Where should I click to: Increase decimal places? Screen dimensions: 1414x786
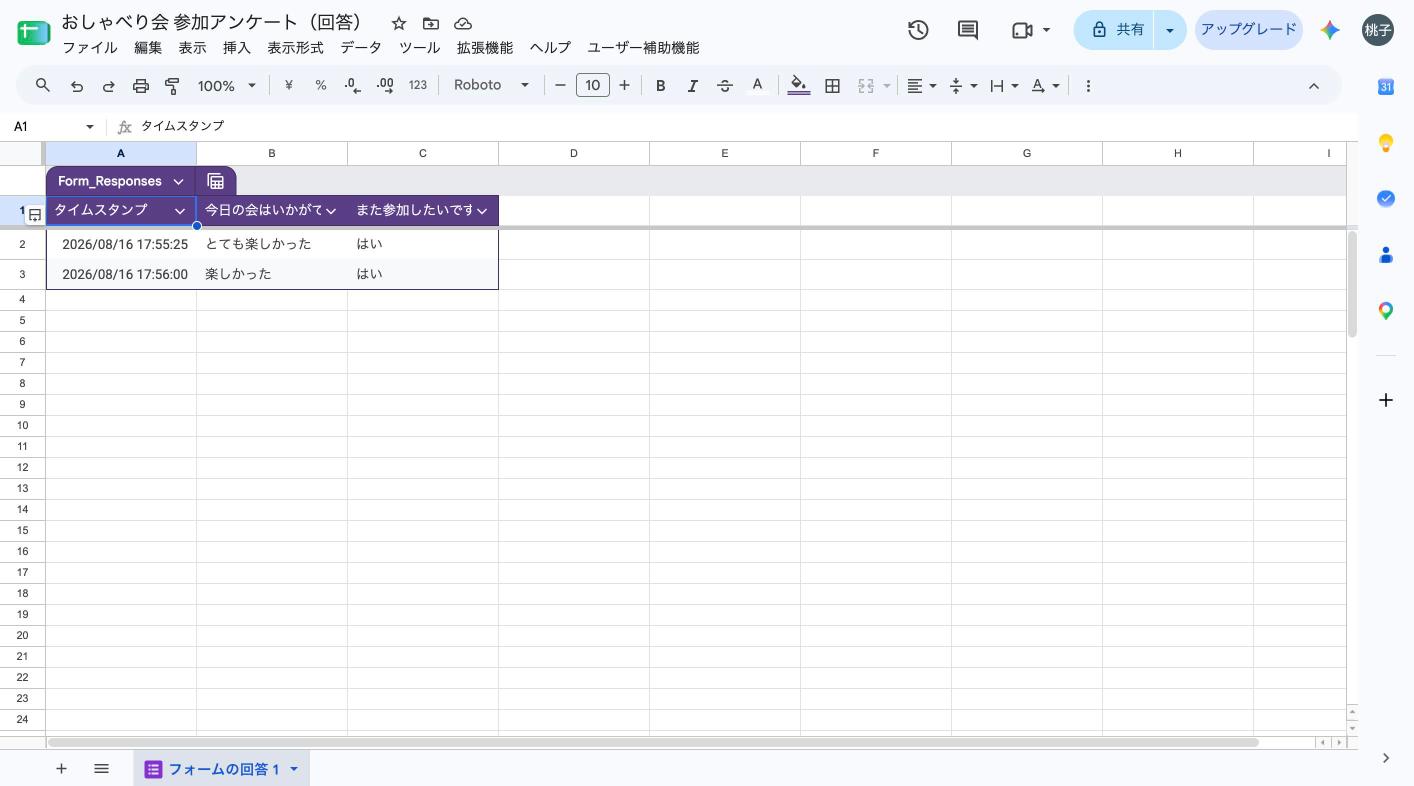click(x=385, y=86)
